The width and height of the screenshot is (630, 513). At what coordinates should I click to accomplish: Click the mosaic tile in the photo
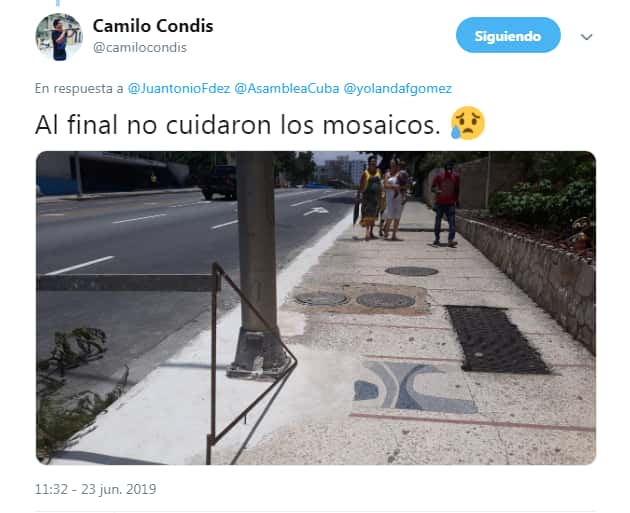(414, 387)
